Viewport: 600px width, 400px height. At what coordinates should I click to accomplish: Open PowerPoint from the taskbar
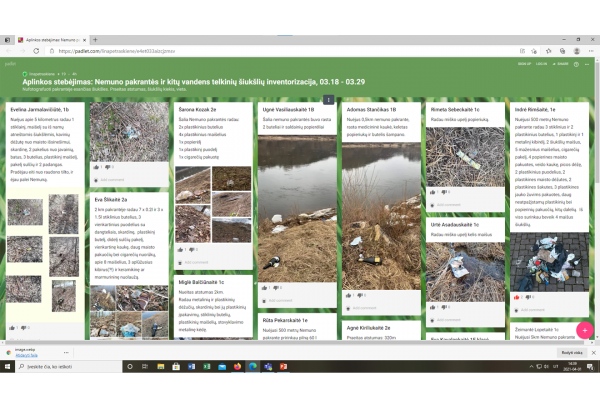(x=283, y=367)
